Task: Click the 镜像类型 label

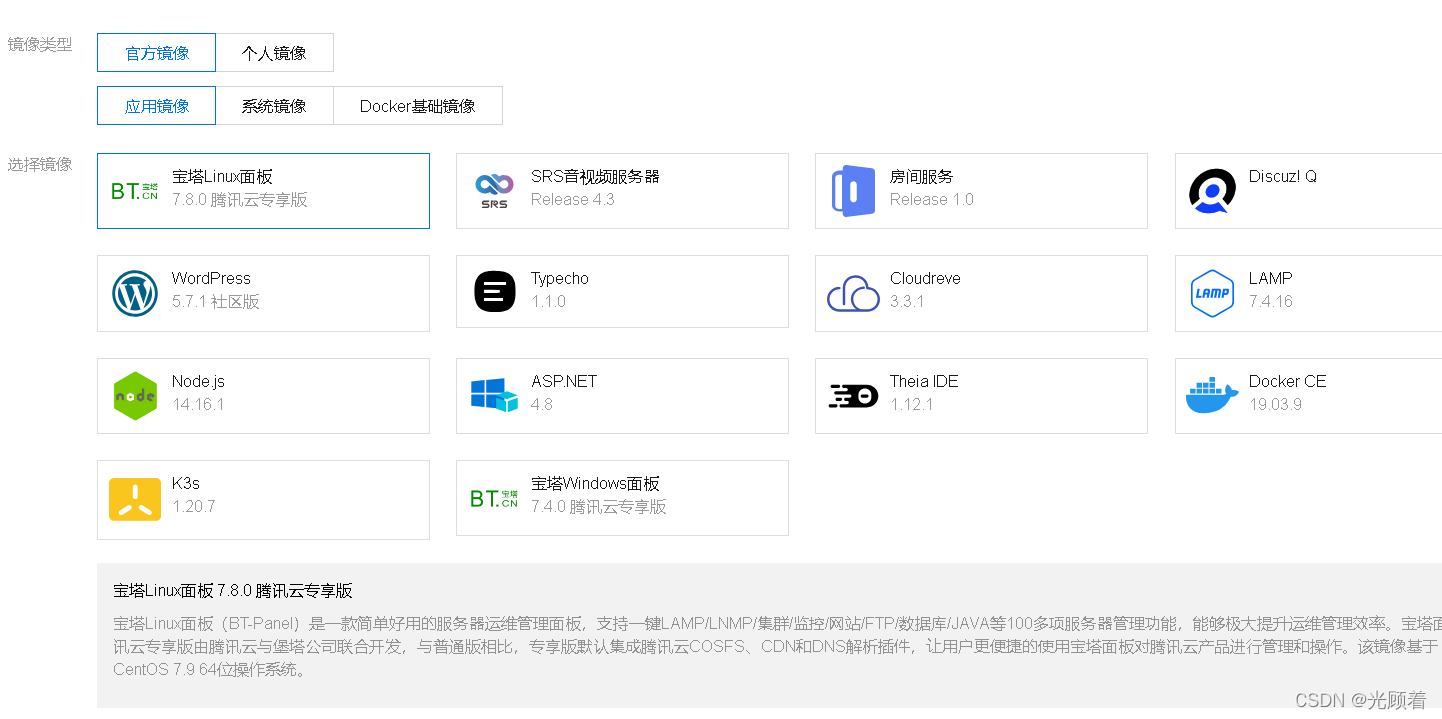Action: (40, 45)
